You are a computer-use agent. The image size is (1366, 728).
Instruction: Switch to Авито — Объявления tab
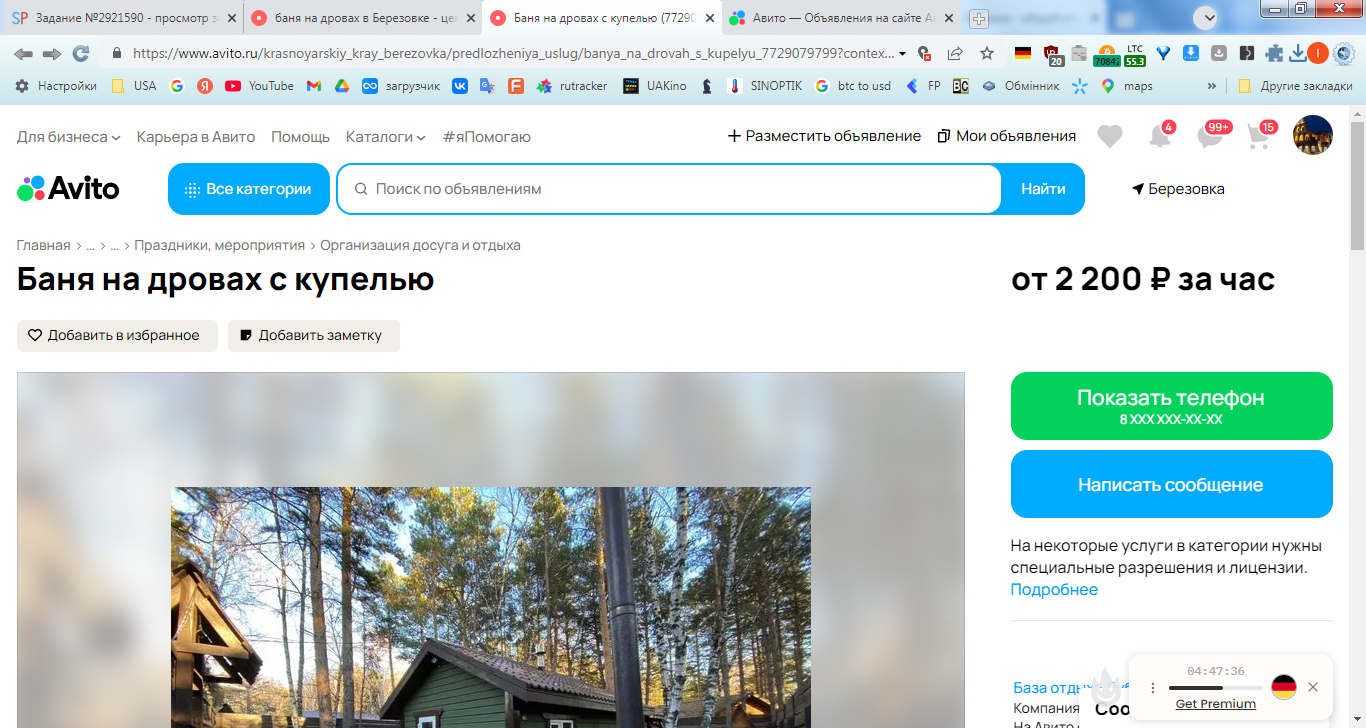tap(842, 18)
